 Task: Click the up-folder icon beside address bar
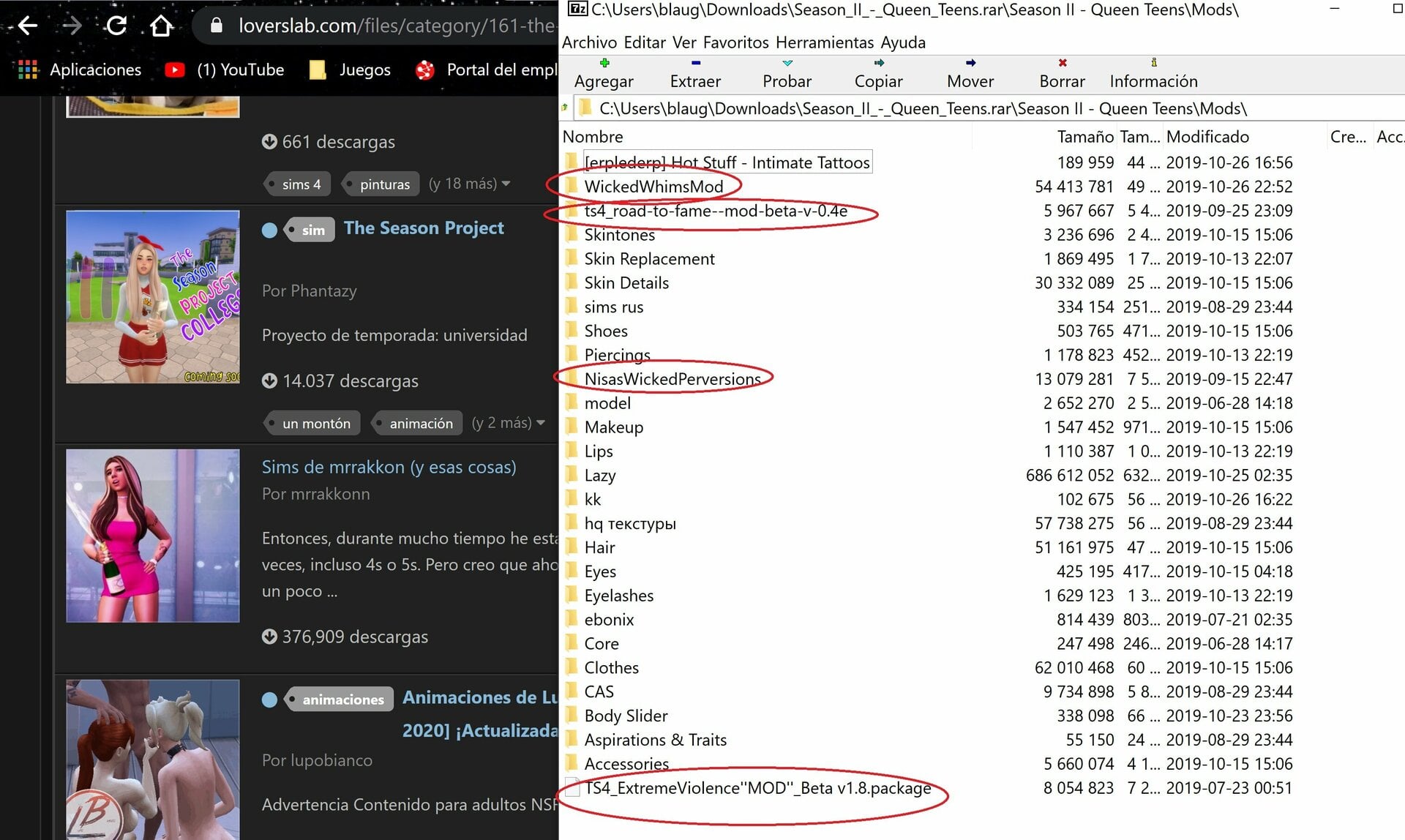[565, 108]
